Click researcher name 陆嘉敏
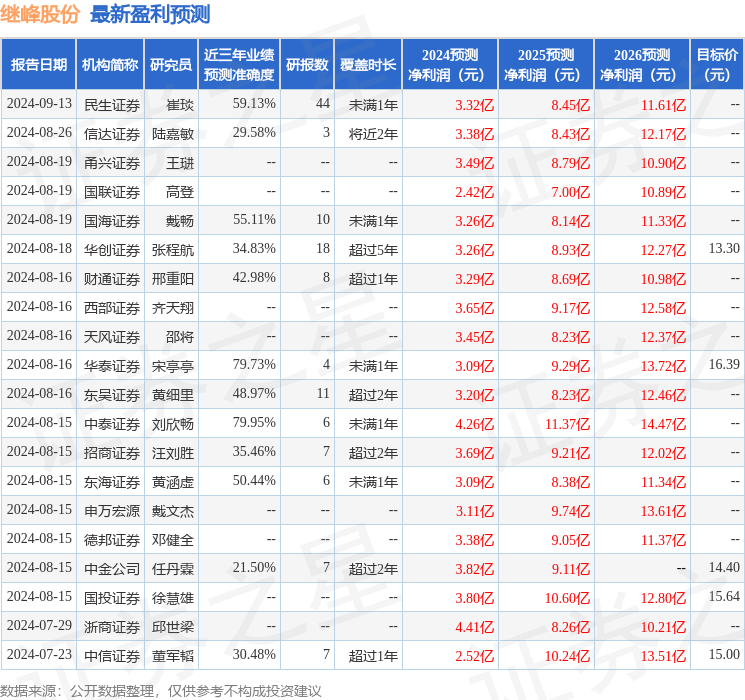 pyautogui.click(x=173, y=134)
